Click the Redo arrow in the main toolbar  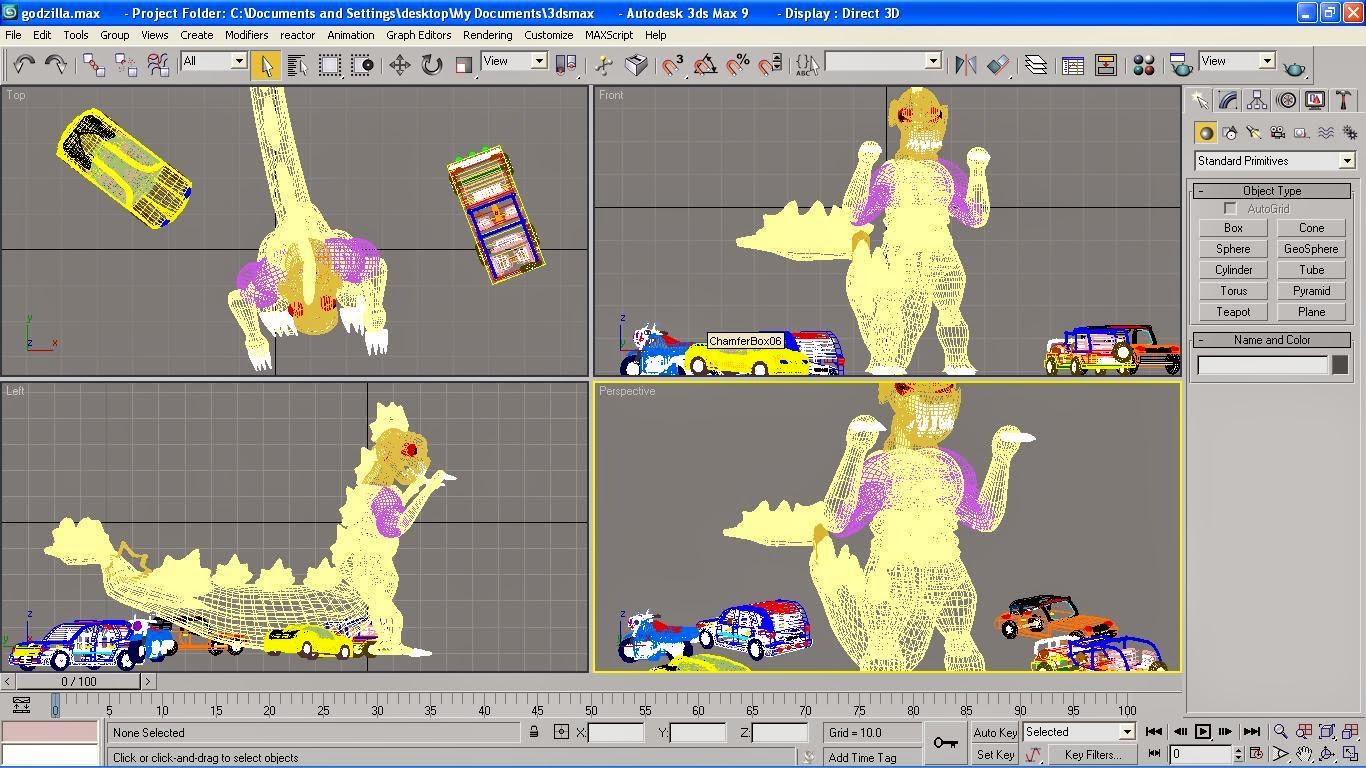[x=56, y=65]
